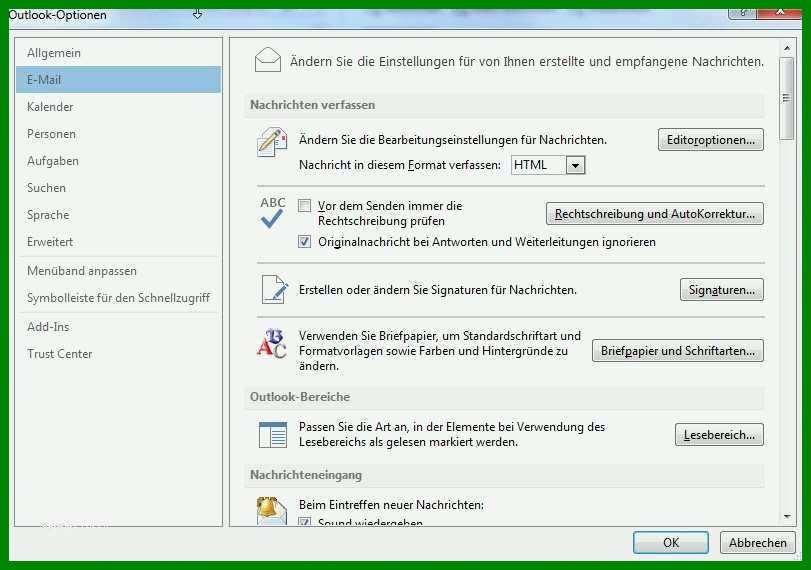
Task: Open the Signaturen dialog
Action: [x=722, y=290]
